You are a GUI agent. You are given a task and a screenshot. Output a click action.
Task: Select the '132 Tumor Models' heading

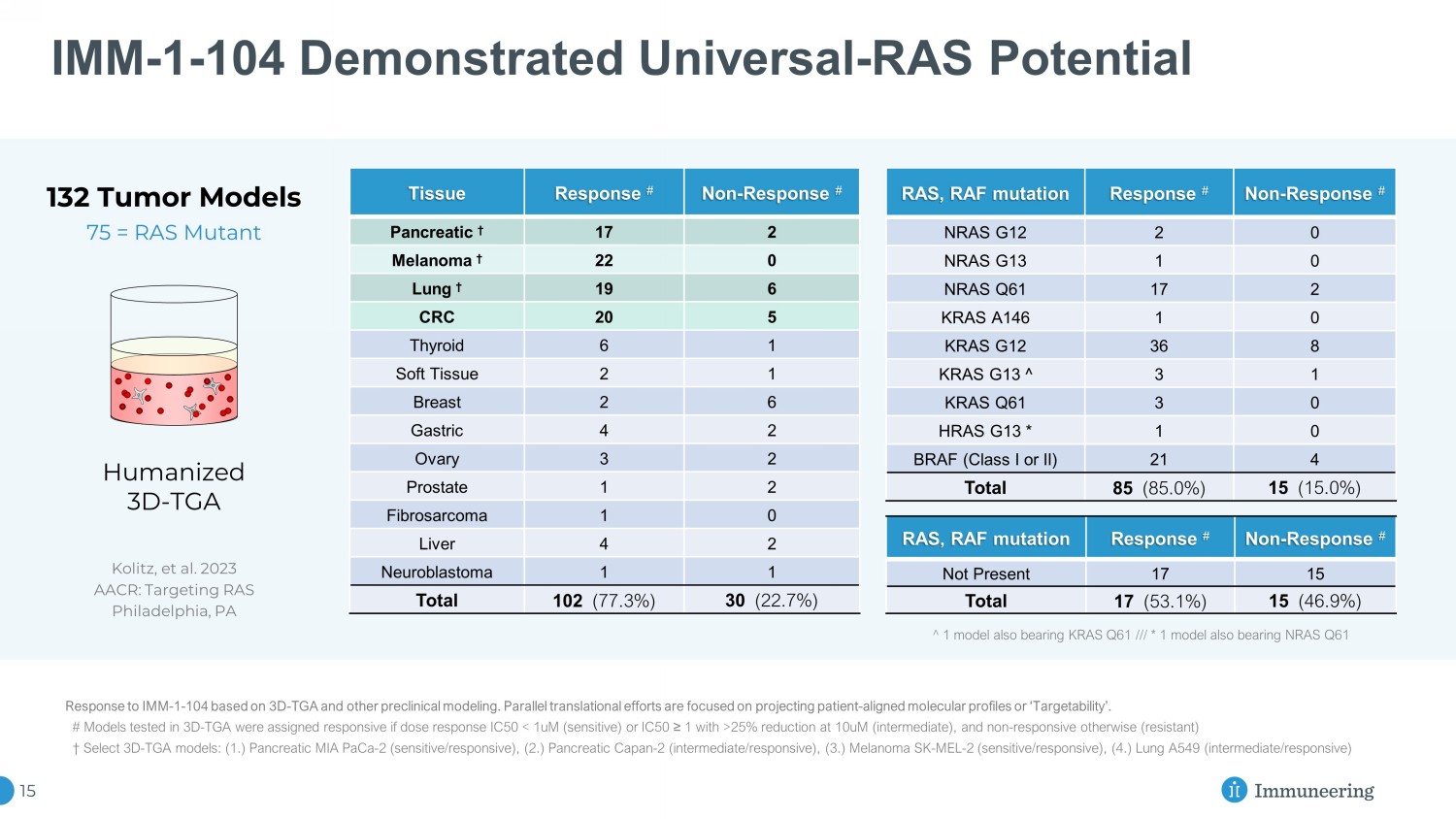(x=174, y=197)
